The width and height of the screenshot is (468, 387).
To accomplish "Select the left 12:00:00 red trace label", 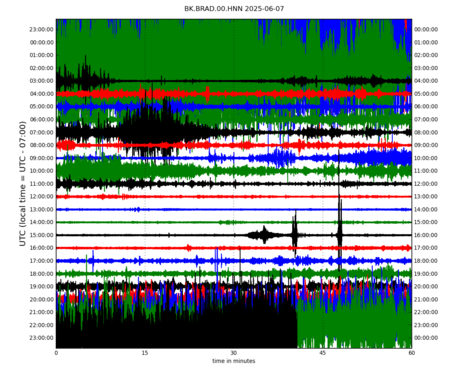I will coord(41,197).
